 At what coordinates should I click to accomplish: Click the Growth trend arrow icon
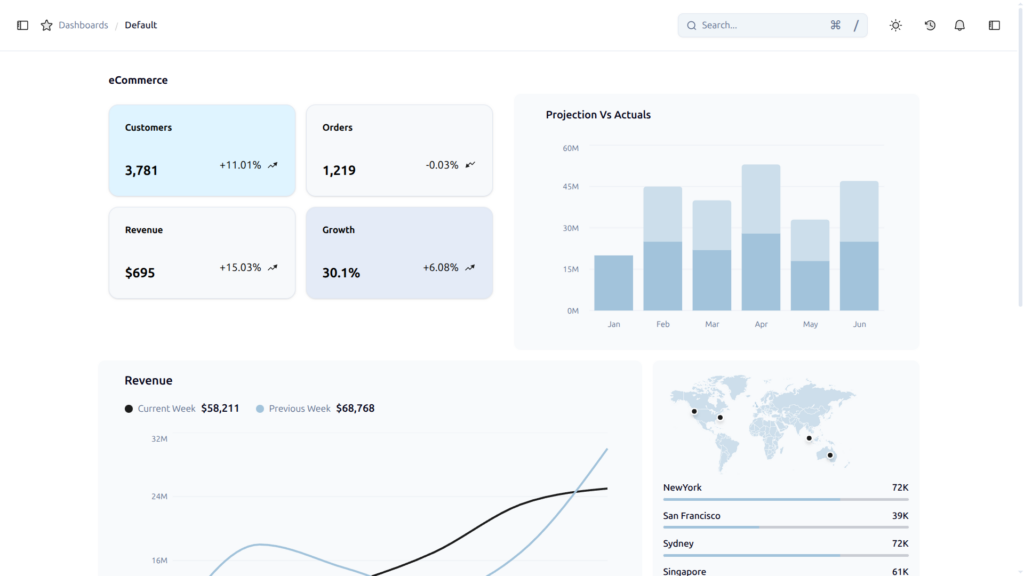pos(470,268)
